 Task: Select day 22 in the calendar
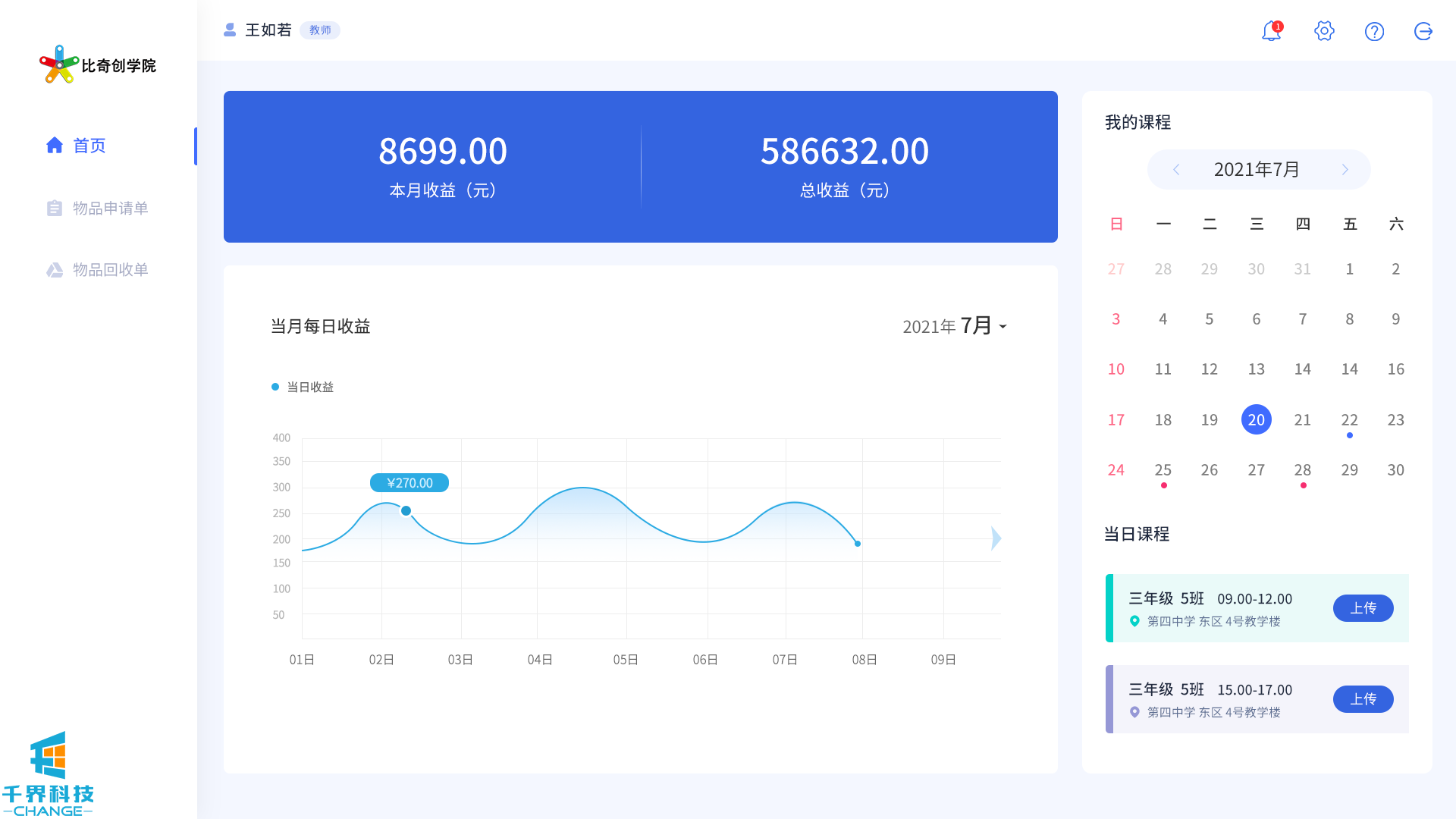(x=1349, y=420)
